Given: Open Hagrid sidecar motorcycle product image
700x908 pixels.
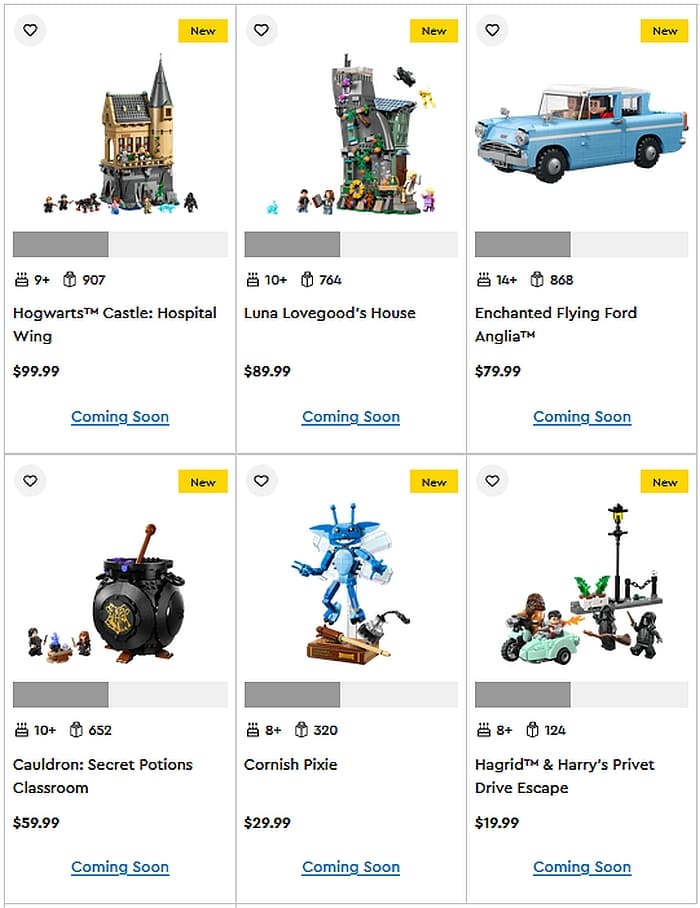Looking at the screenshot, I should pos(581,585).
